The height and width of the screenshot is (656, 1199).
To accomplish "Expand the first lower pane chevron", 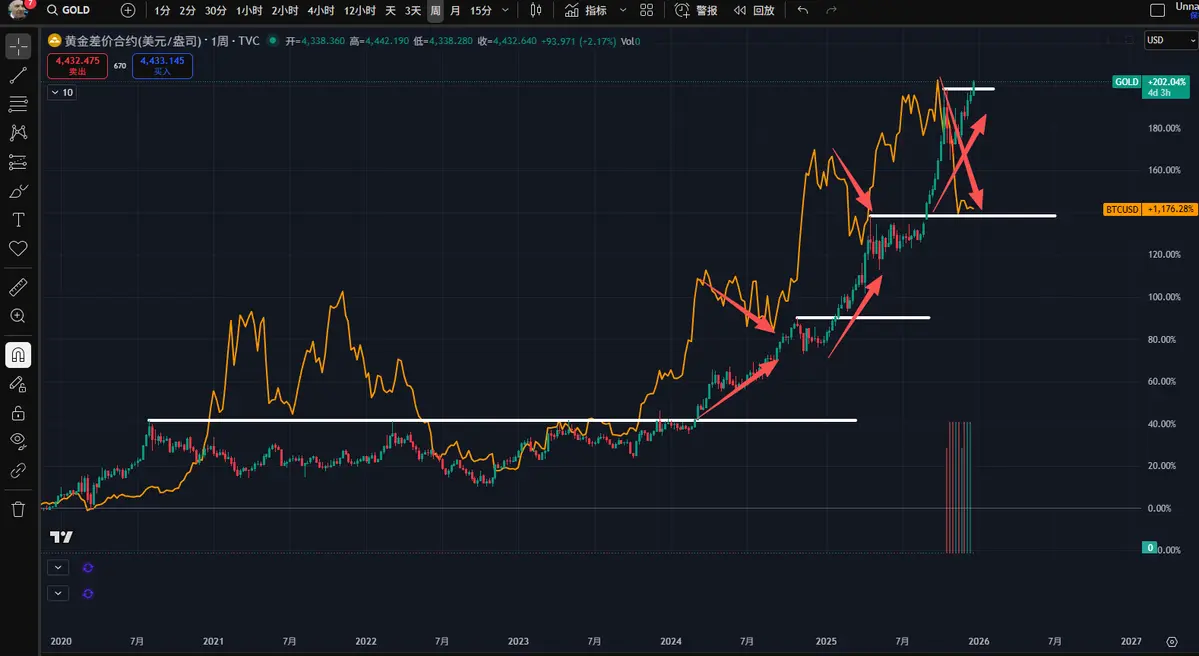I will click(x=58, y=567).
